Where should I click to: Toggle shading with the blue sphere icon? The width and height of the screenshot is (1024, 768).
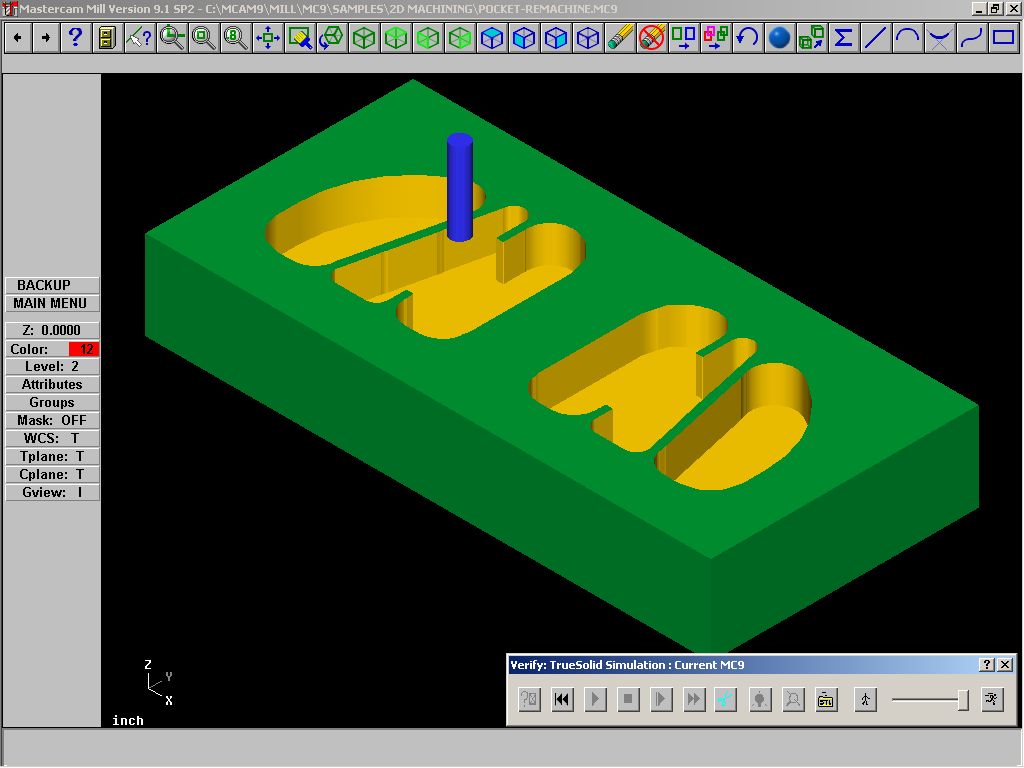pos(780,38)
